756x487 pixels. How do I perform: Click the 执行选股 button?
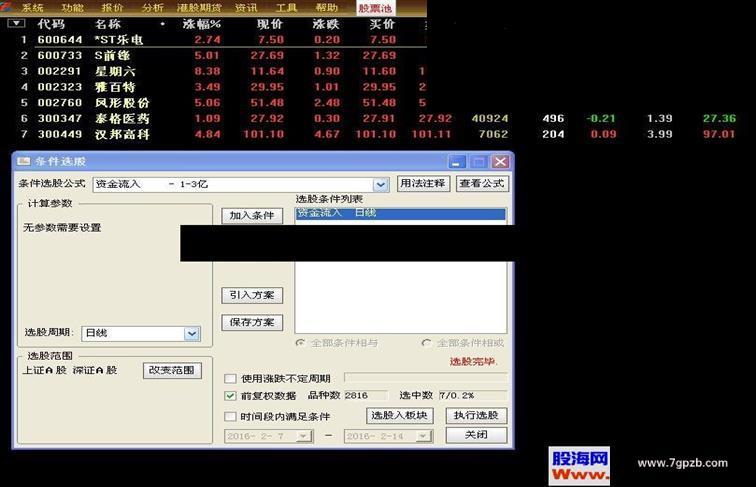476,416
